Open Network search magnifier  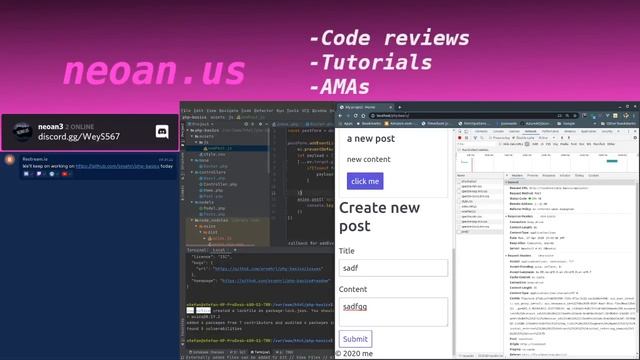click(x=482, y=138)
